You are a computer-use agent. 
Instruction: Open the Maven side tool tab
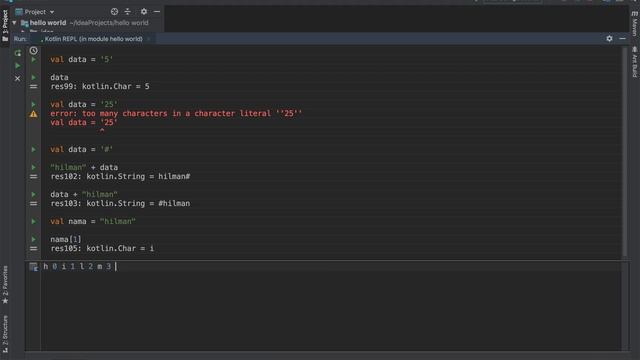635,24
